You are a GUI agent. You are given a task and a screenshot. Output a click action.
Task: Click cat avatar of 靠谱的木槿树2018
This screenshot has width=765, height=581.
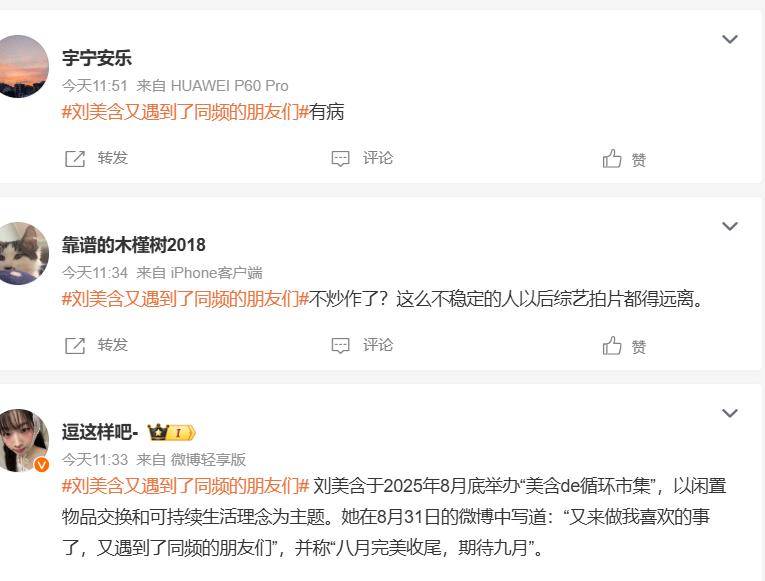click(20, 253)
